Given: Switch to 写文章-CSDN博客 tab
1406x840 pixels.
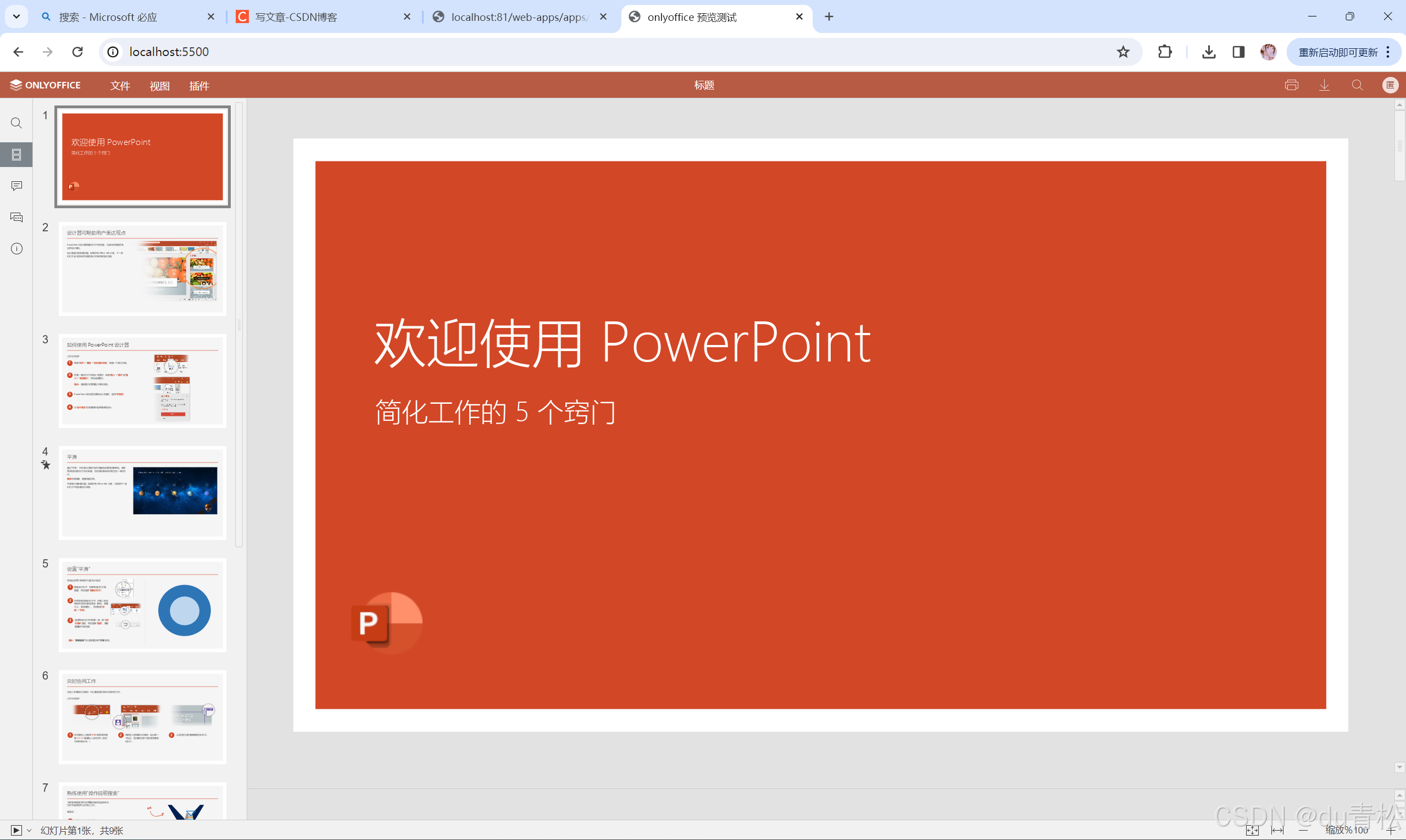Looking at the screenshot, I should (x=324, y=17).
